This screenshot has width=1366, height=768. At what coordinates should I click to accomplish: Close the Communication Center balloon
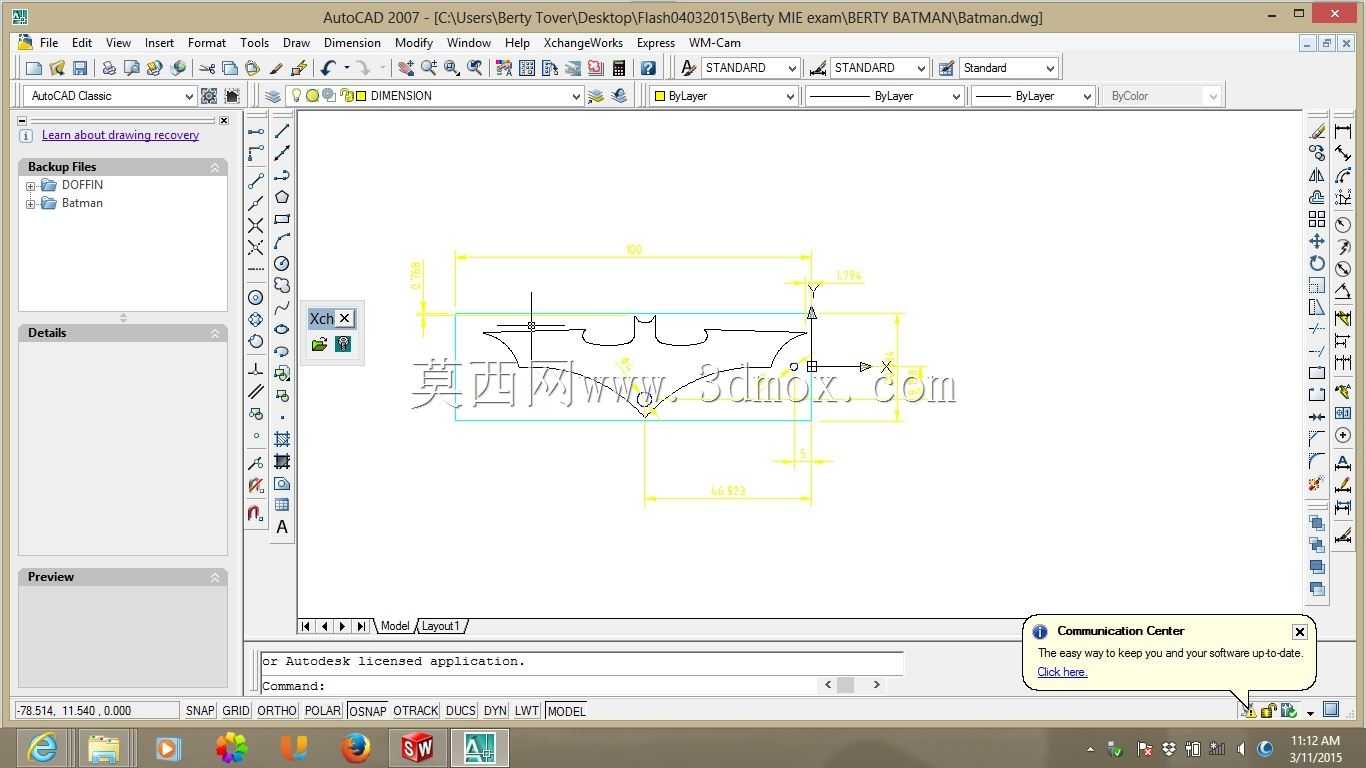point(1299,631)
